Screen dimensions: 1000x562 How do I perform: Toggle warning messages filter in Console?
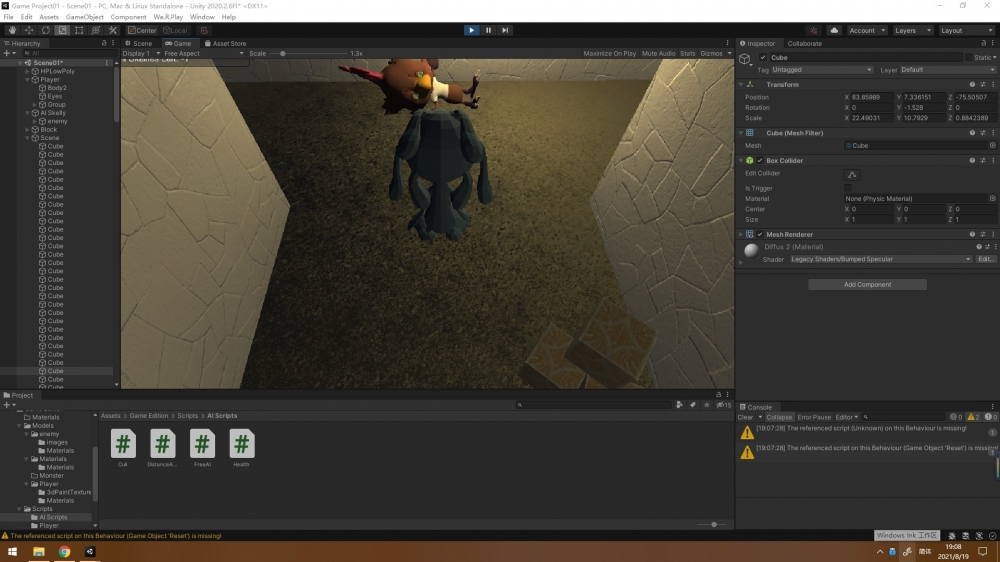click(973, 417)
